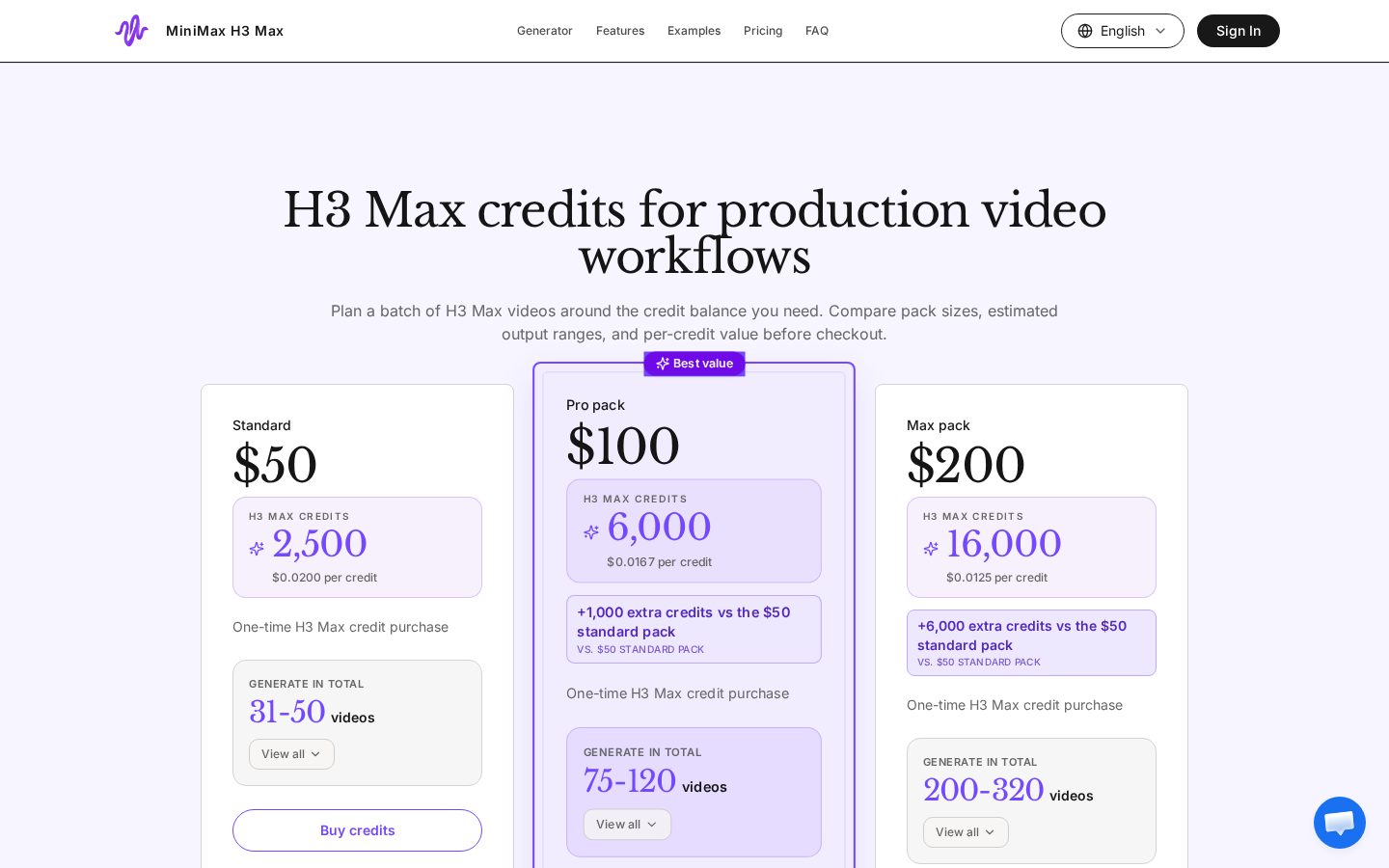The height and width of the screenshot is (868, 1389).
Task: Open the Examples nav link
Action: click(x=694, y=31)
